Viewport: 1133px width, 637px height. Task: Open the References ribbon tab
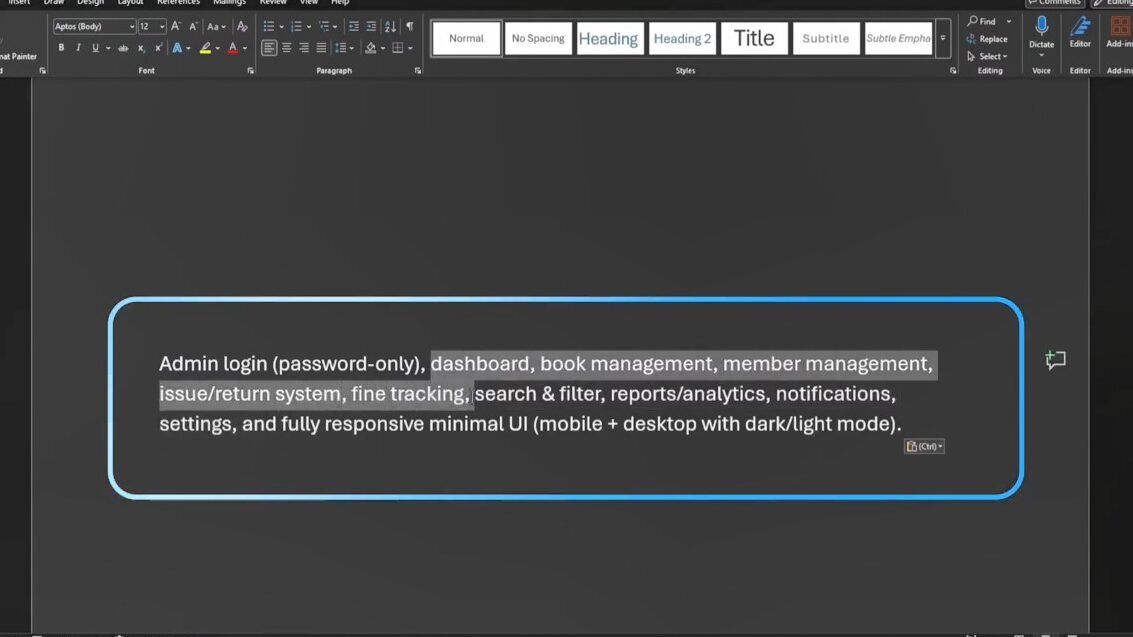(x=178, y=3)
